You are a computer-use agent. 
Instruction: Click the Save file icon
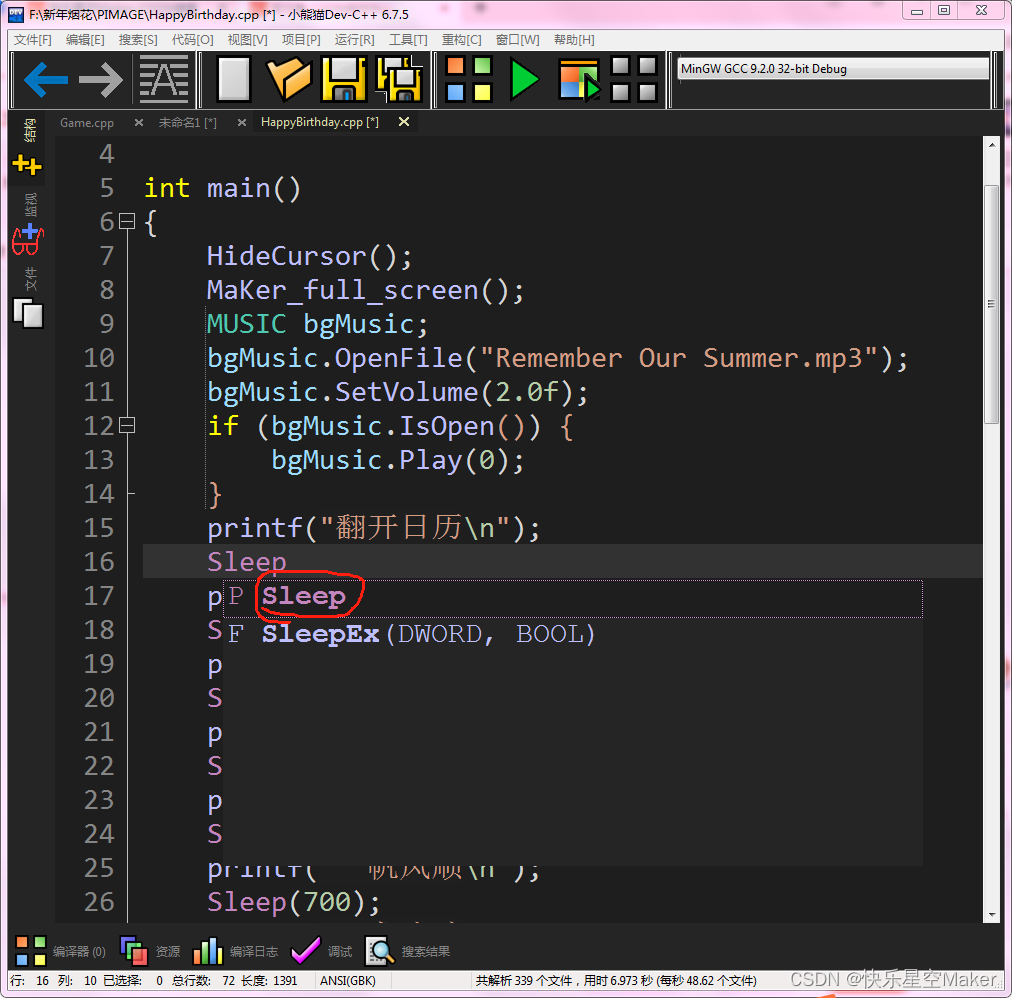click(x=345, y=79)
